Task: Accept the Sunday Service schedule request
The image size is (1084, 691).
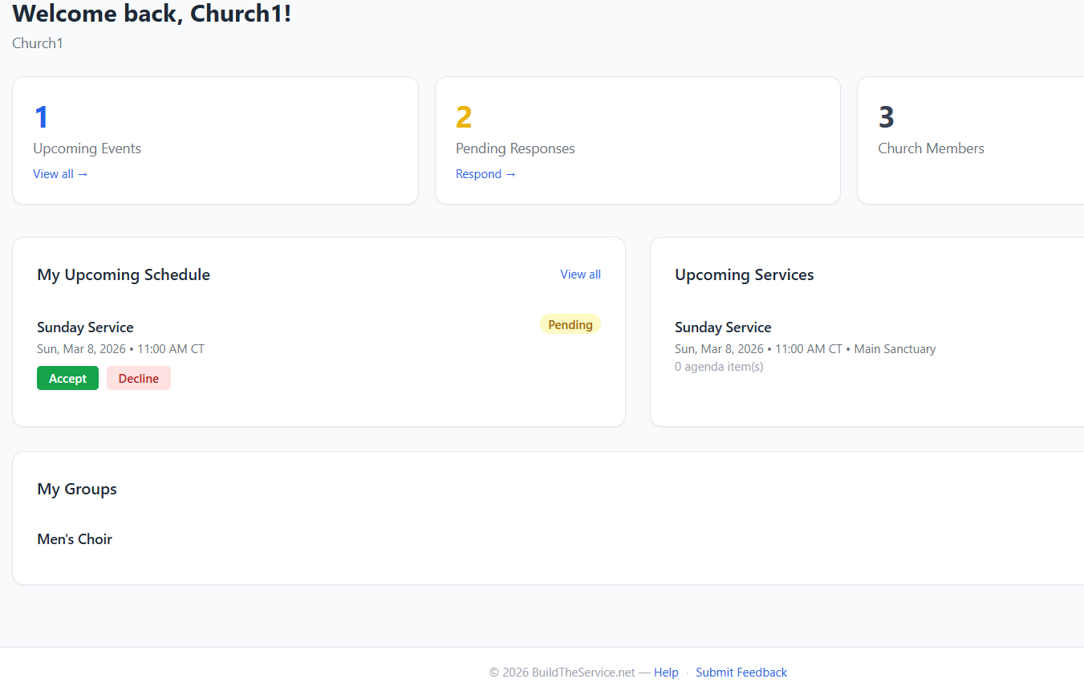Action: [68, 378]
